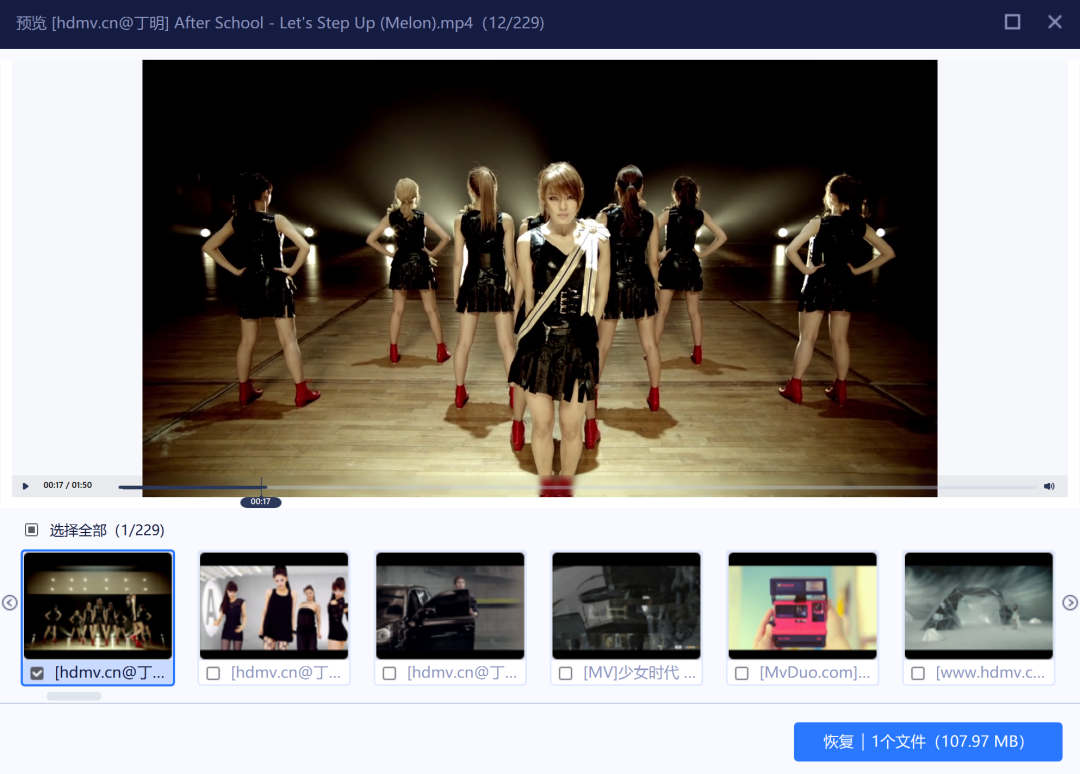
Task: Click the [MV]少女时代 ... file name
Action: point(639,673)
